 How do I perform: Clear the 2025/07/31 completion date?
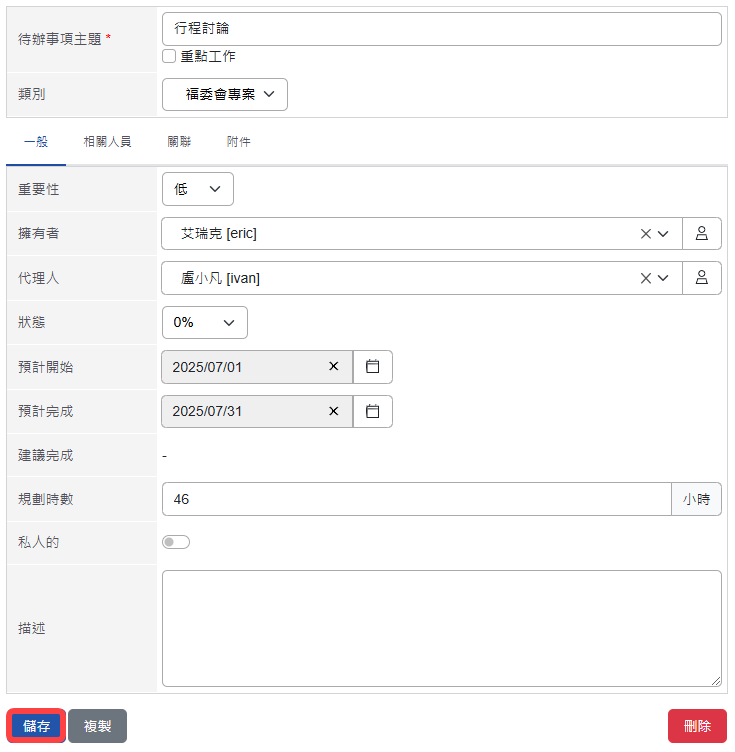334,411
